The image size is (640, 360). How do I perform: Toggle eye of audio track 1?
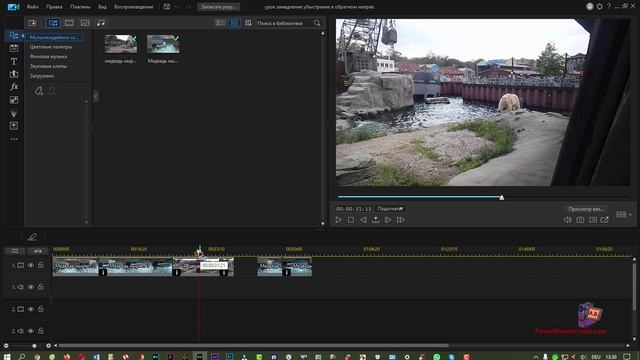31,287
